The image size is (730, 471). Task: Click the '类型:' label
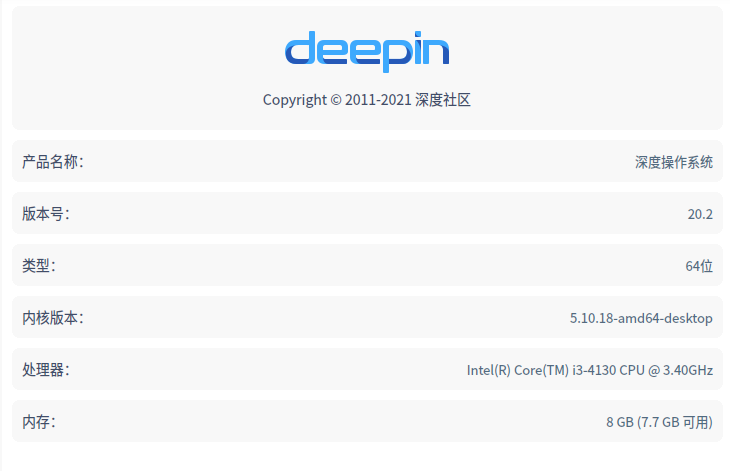tap(39, 266)
